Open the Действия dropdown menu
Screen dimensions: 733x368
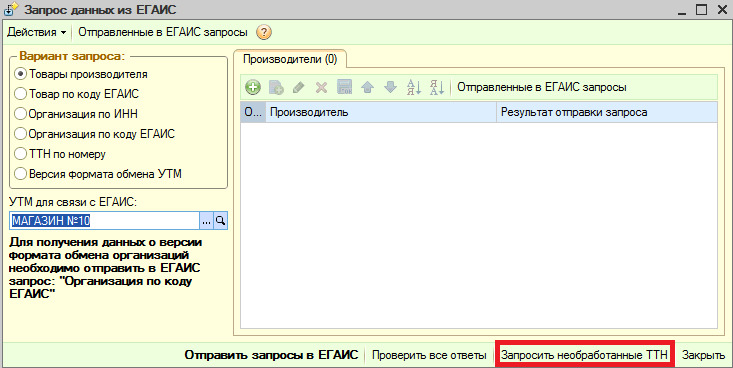point(37,32)
